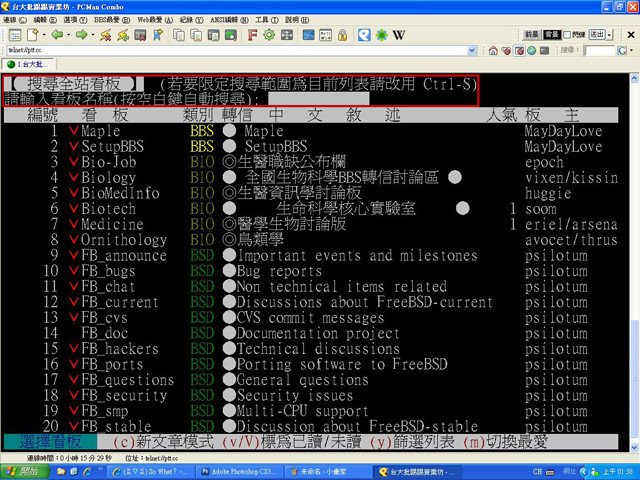Click the blue PCMan logo icon

364,35
